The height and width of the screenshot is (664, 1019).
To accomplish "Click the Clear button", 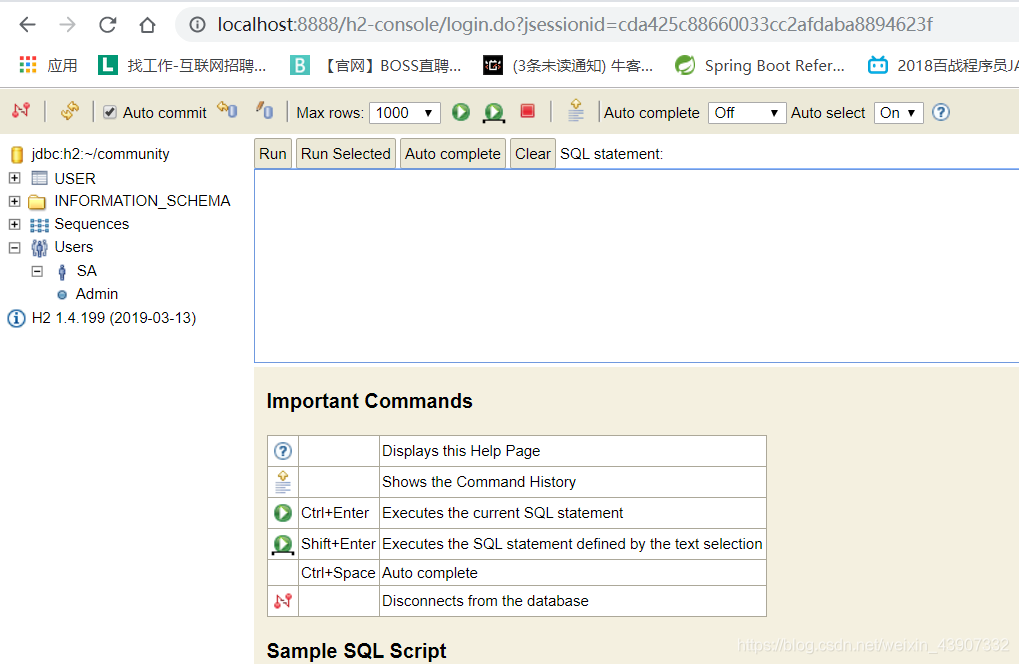I will (x=532, y=153).
